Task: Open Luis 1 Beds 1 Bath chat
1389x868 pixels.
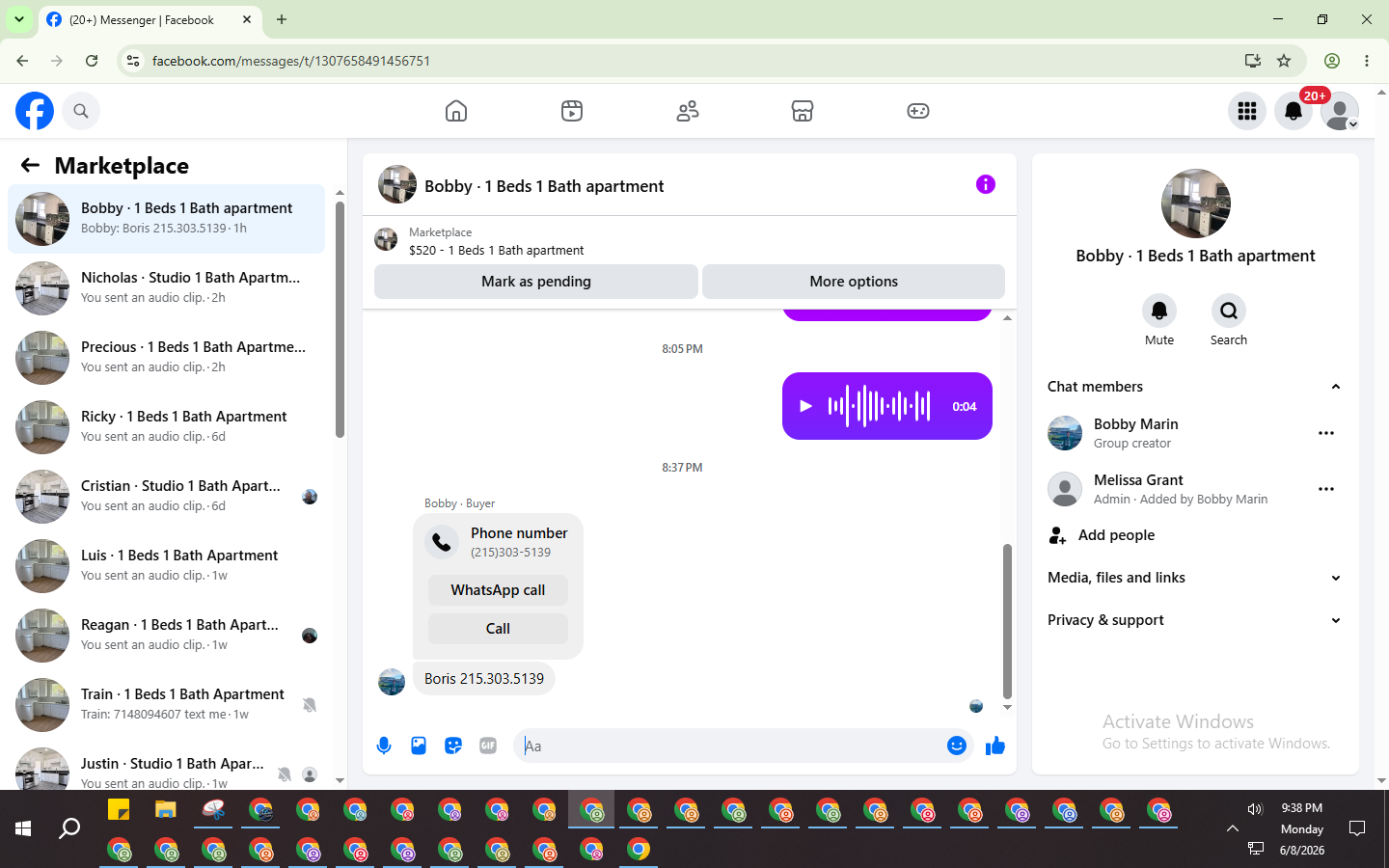Action: pos(166,566)
